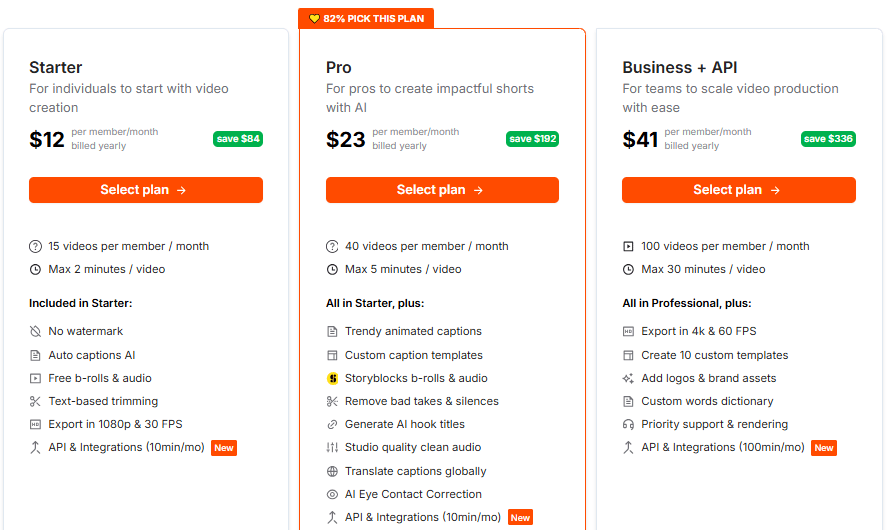Click the New badge in Starter plan

[x=224, y=448]
